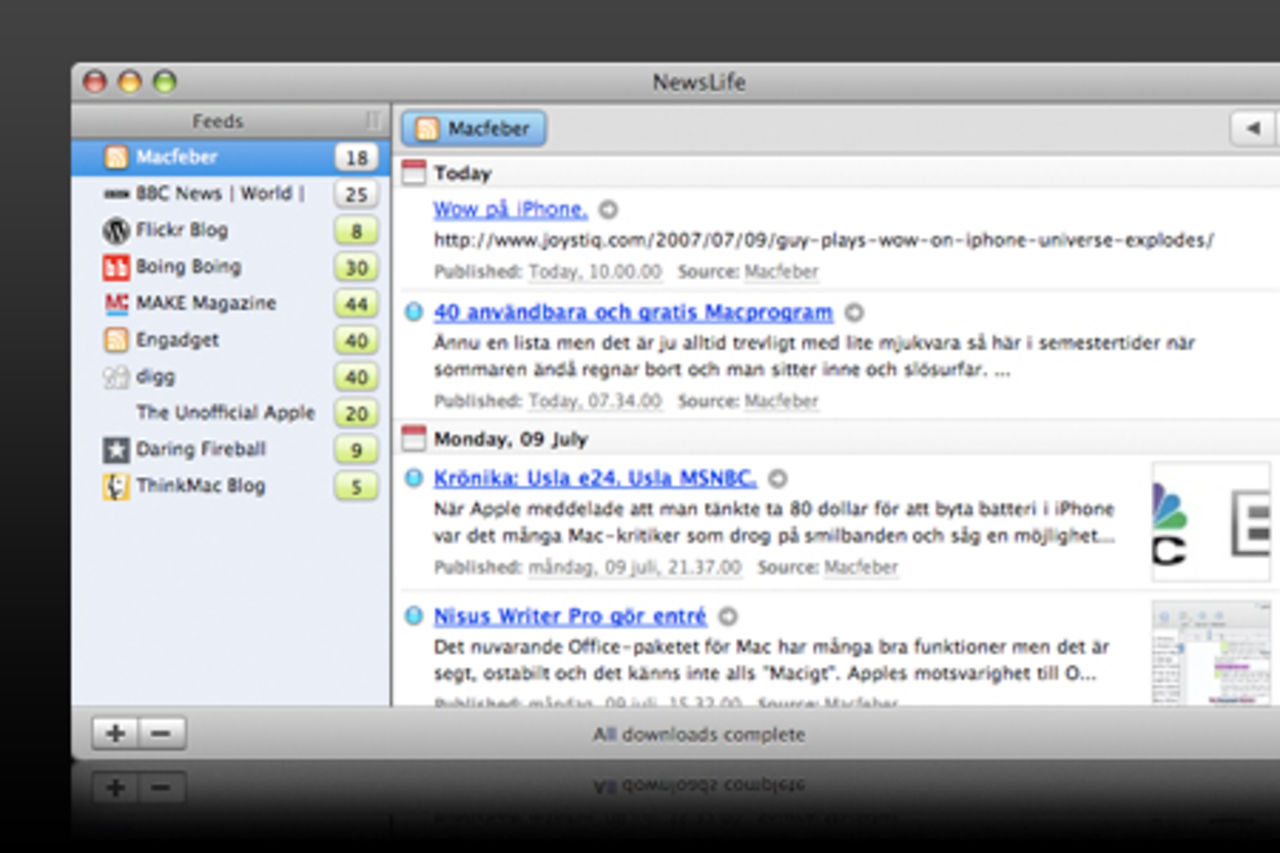Click the MAKE Magazine feed icon
The image size is (1280, 853).
[x=117, y=303]
